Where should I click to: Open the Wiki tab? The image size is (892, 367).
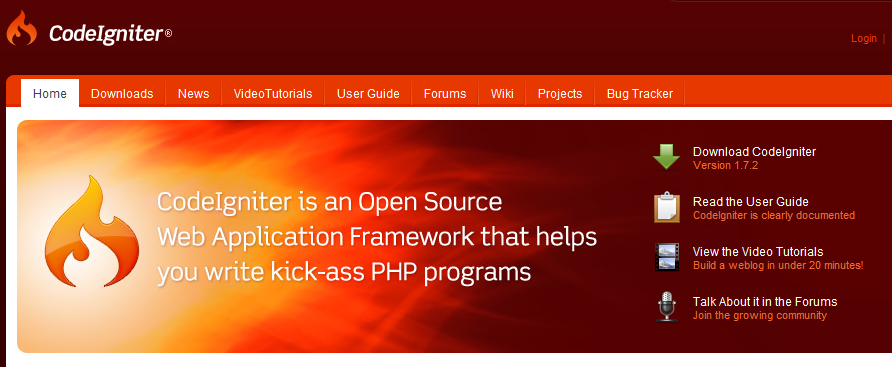point(502,94)
